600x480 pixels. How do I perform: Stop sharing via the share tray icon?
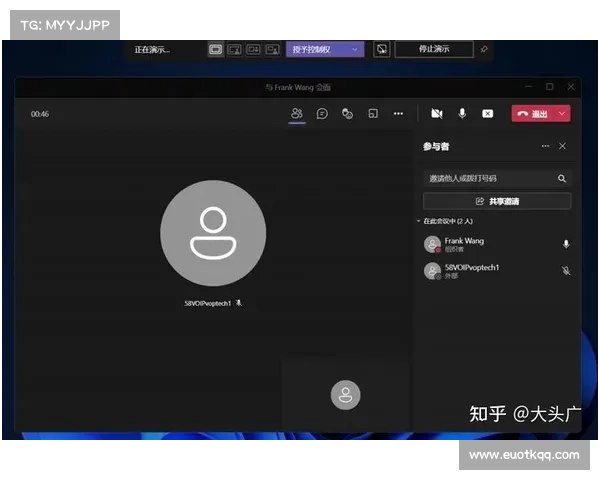(488, 114)
